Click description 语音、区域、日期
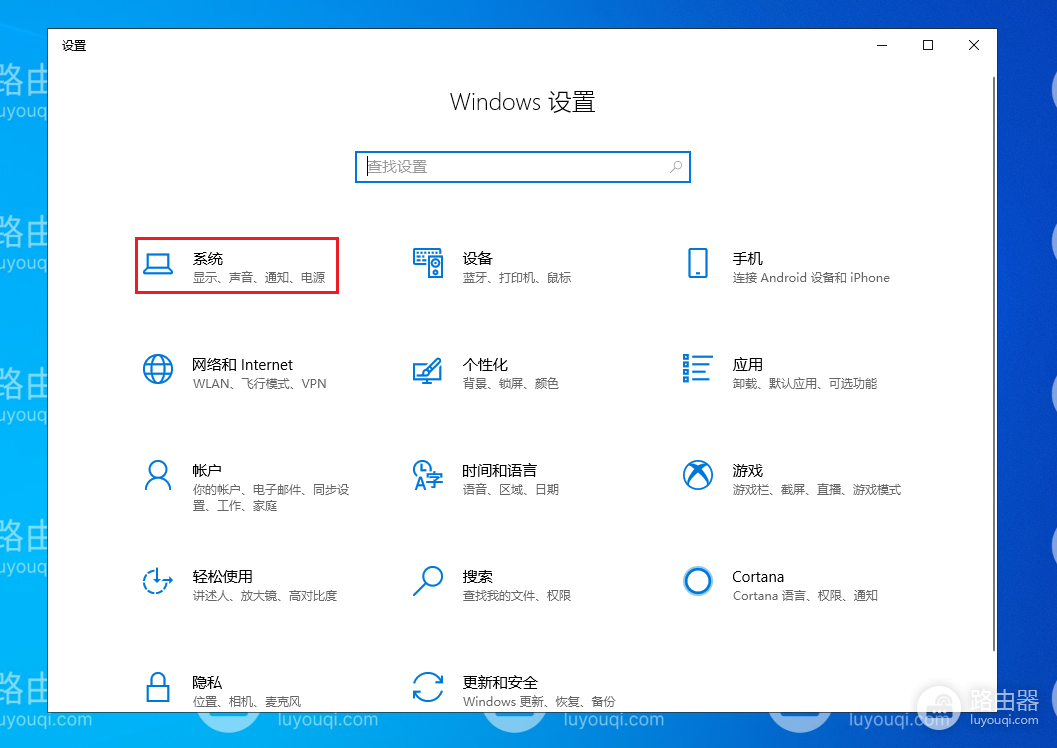1057x748 pixels. pos(511,489)
